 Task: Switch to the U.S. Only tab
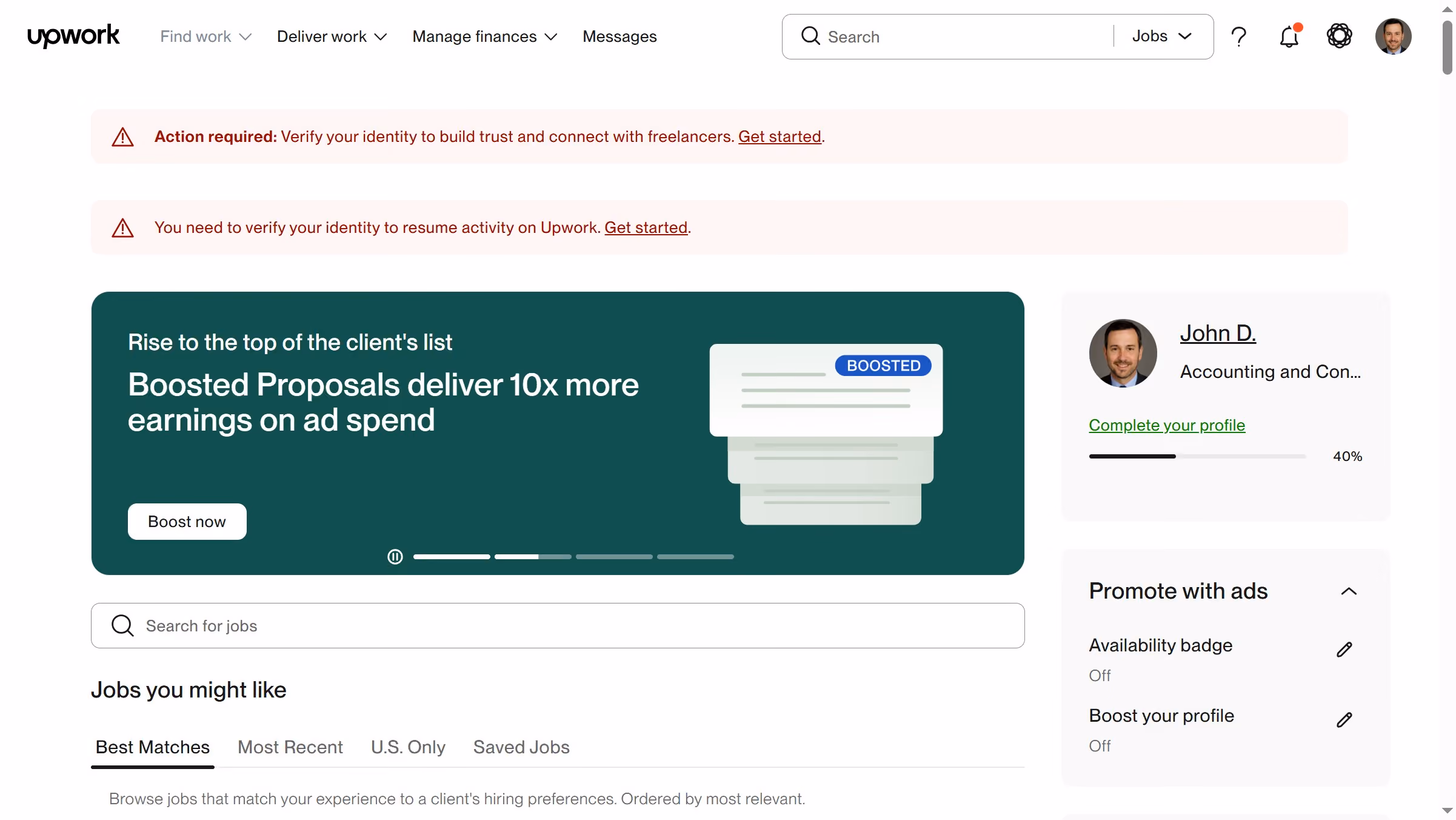pyautogui.click(x=408, y=747)
